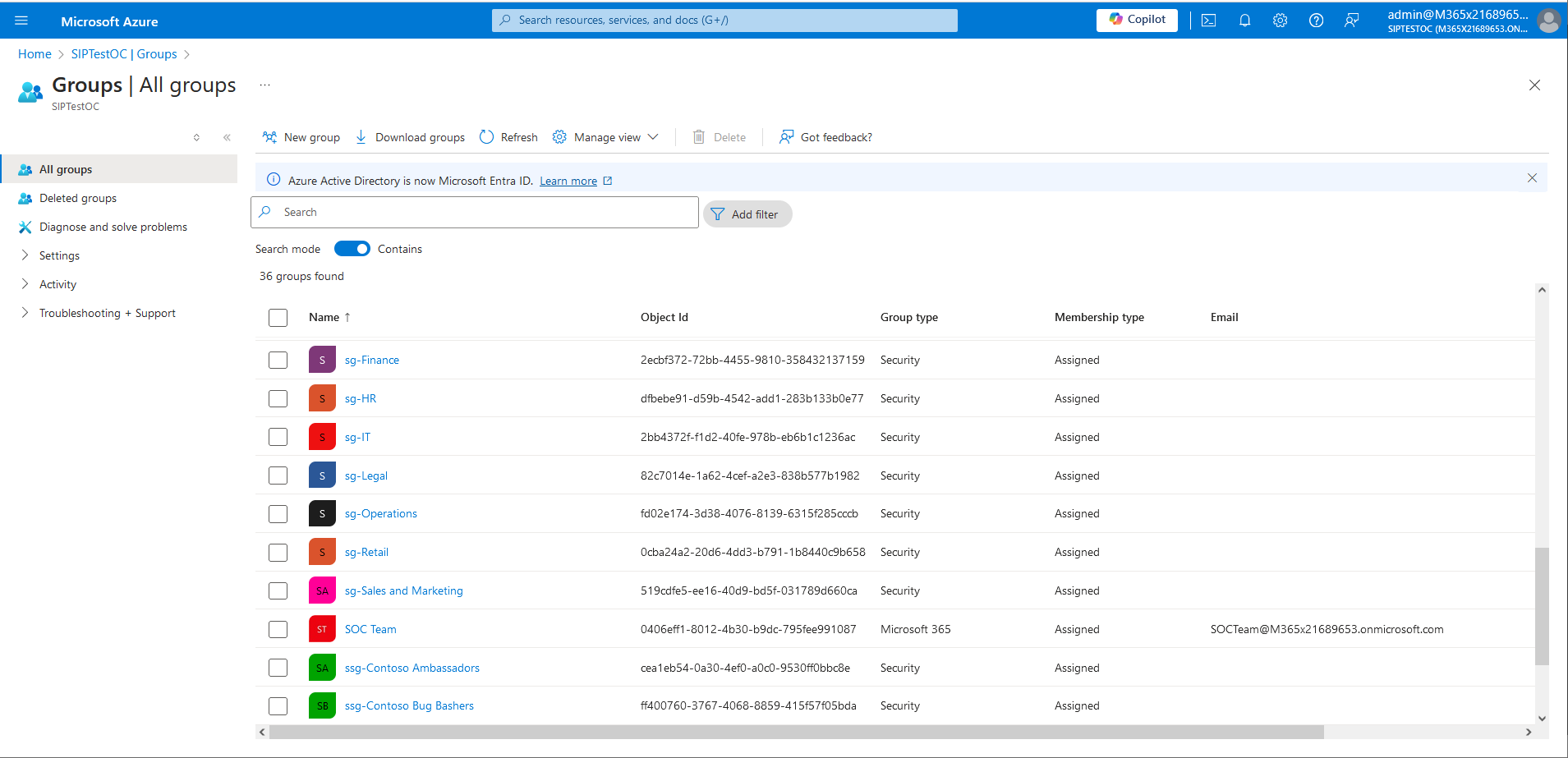Collapse the left navigation pane
The height and width of the screenshot is (758, 1568).
227,137
